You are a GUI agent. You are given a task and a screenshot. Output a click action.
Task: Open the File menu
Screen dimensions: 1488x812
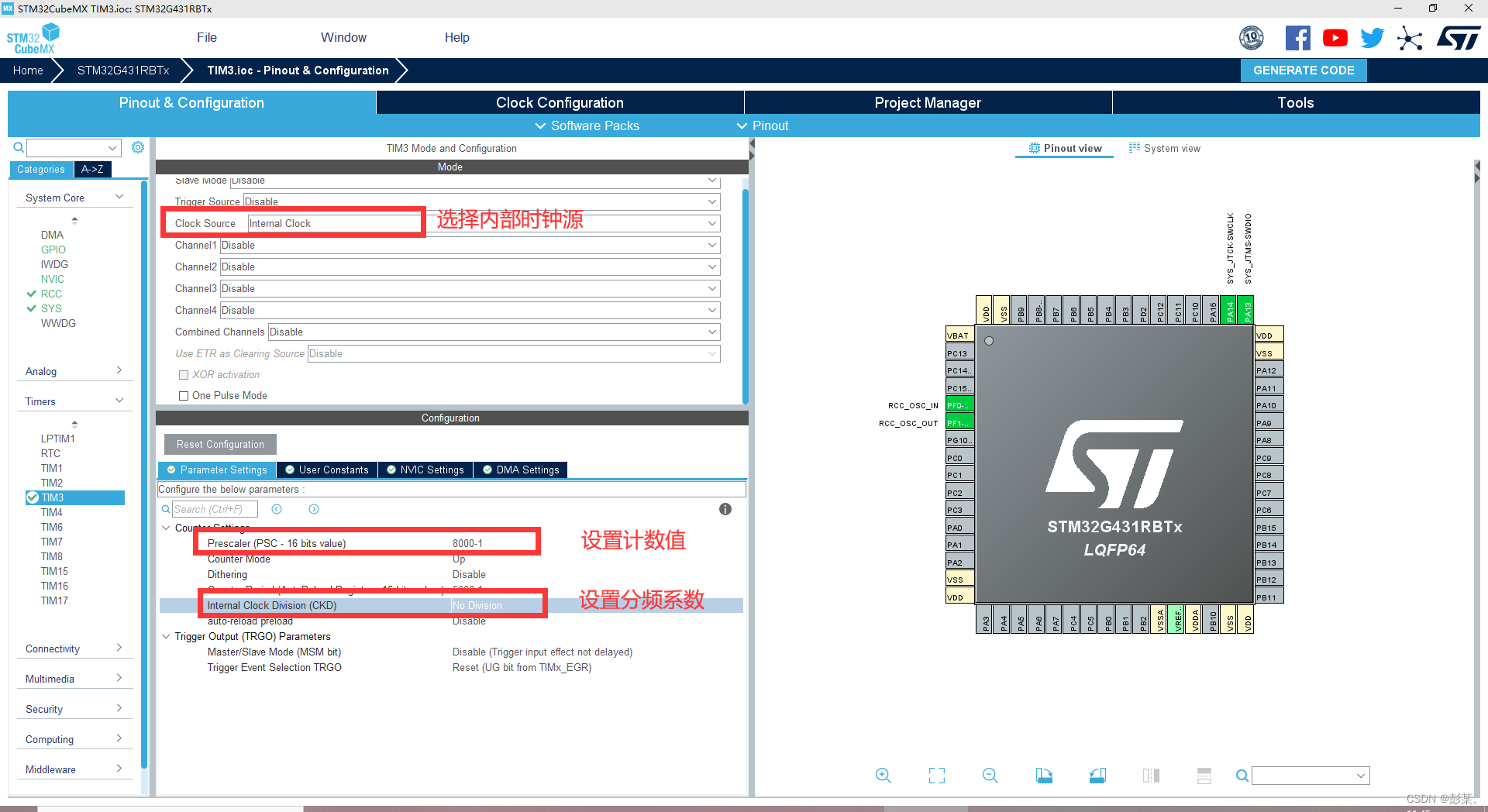tap(207, 37)
